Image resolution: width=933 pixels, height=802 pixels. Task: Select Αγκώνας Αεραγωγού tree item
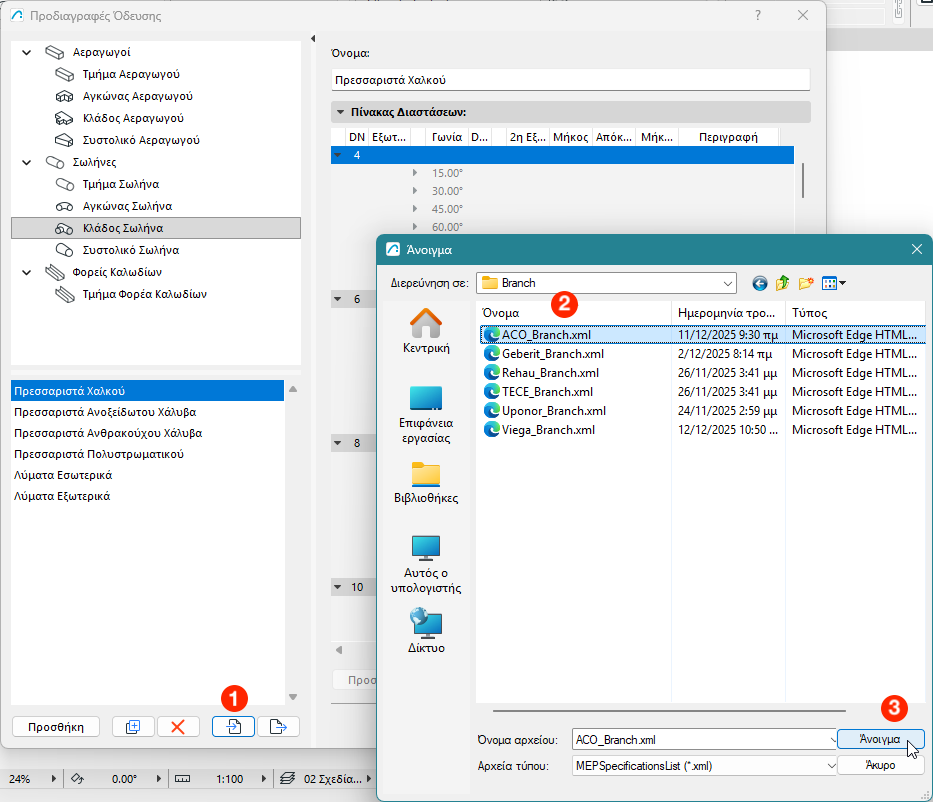coord(137,96)
